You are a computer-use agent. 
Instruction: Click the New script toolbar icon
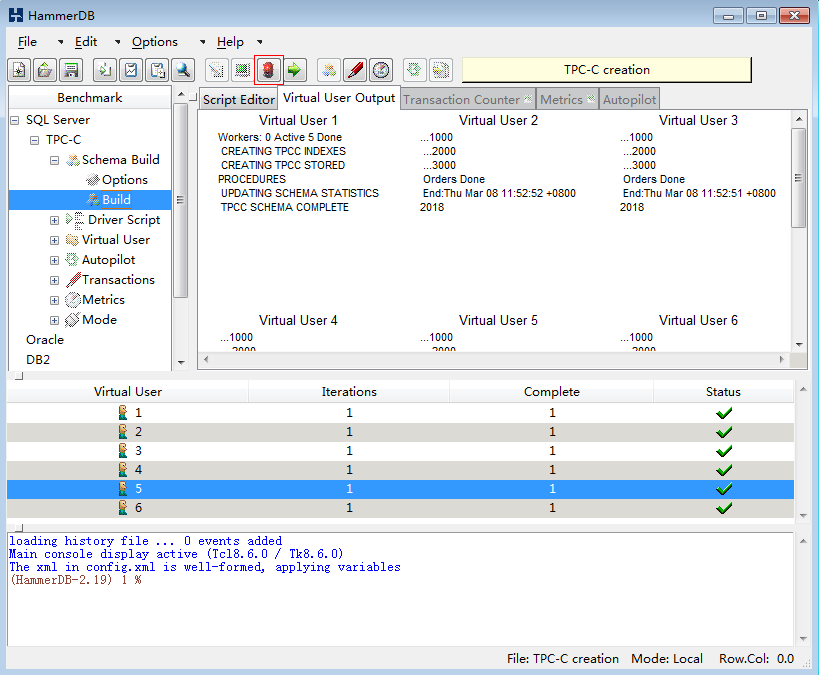(19, 70)
